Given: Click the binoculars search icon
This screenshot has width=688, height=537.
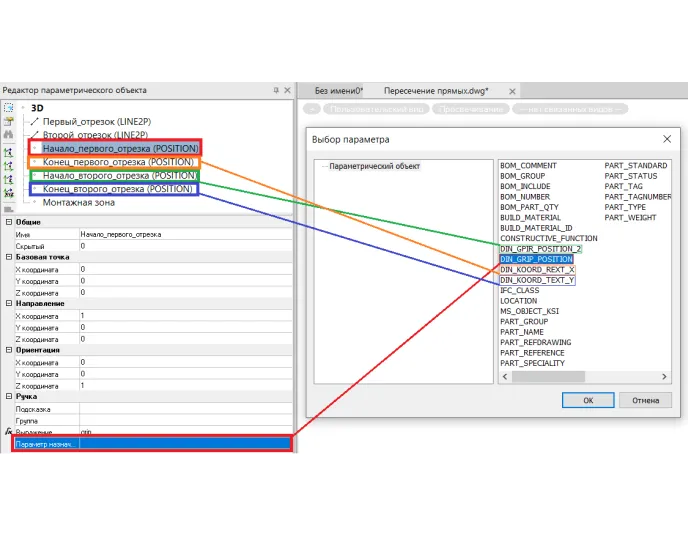Looking at the screenshot, I should [x=8, y=135].
